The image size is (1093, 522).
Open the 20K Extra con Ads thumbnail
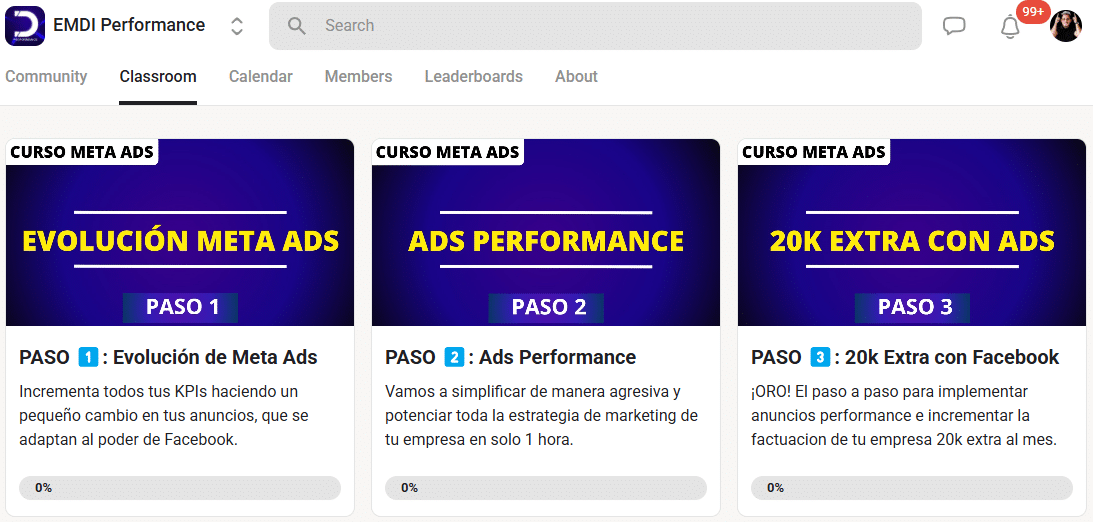click(912, 233)
